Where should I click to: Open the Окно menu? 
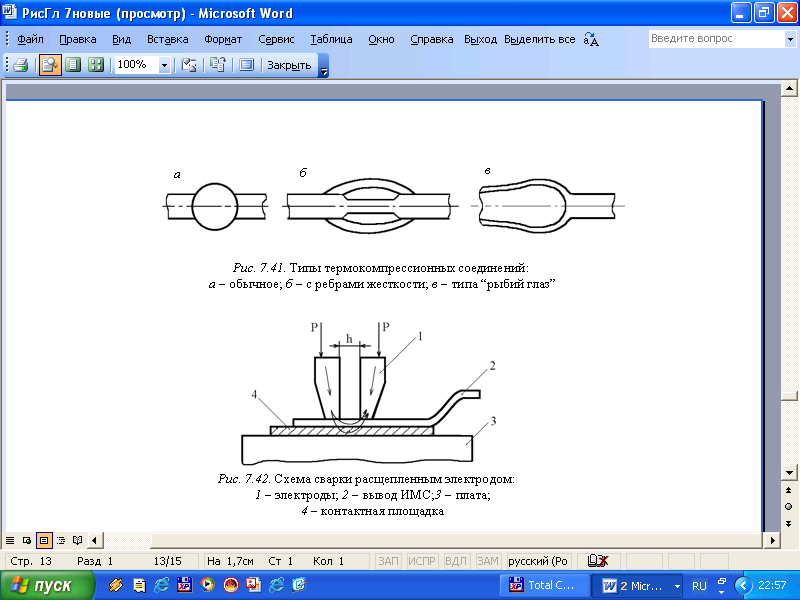point(381,39)
